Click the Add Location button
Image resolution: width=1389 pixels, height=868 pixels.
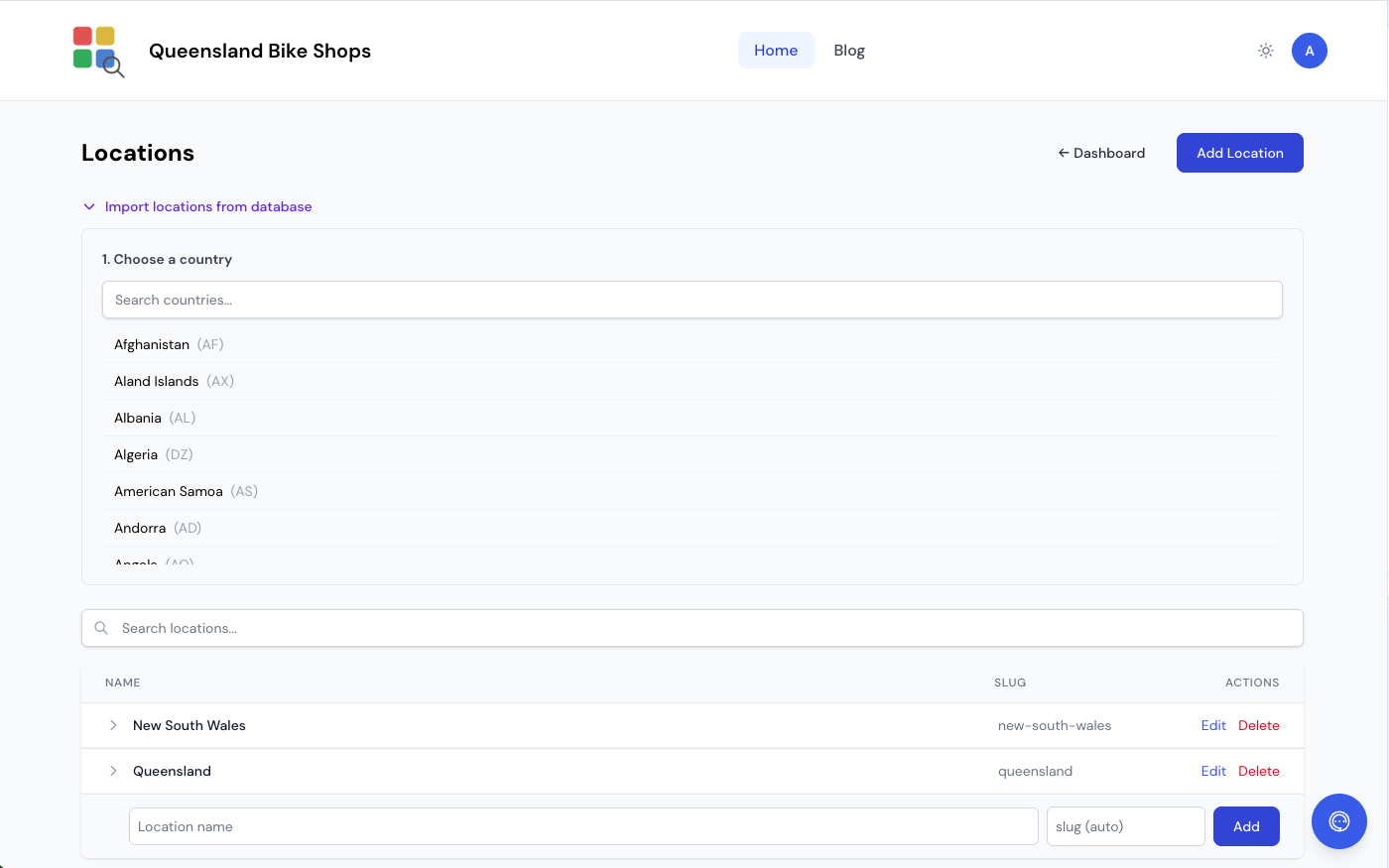click(x=1239, y=153)
